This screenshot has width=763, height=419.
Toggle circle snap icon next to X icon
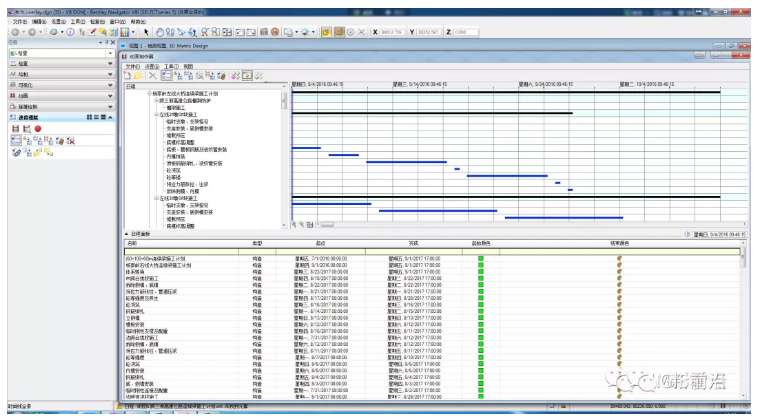point(350,32)
